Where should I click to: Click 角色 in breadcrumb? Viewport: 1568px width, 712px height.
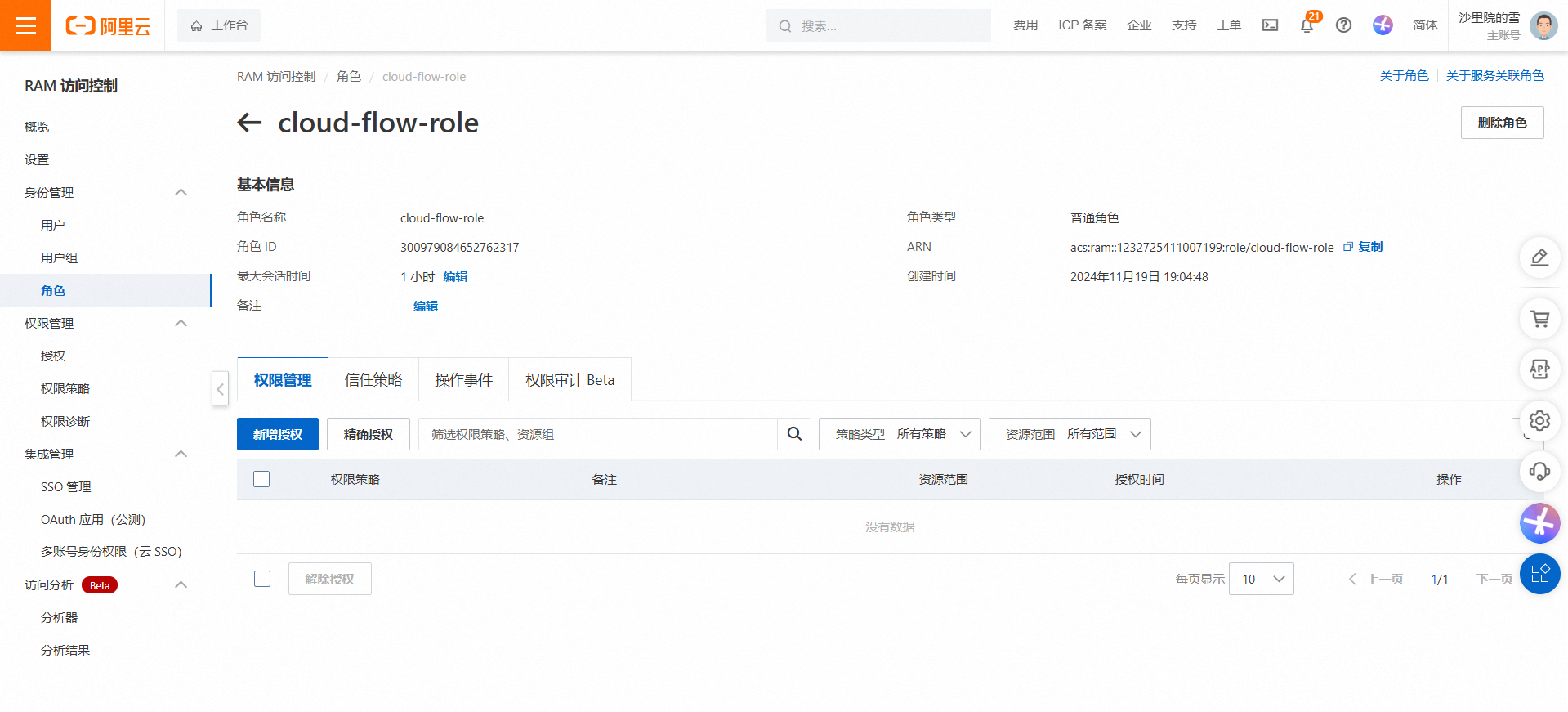pos(348,76)
